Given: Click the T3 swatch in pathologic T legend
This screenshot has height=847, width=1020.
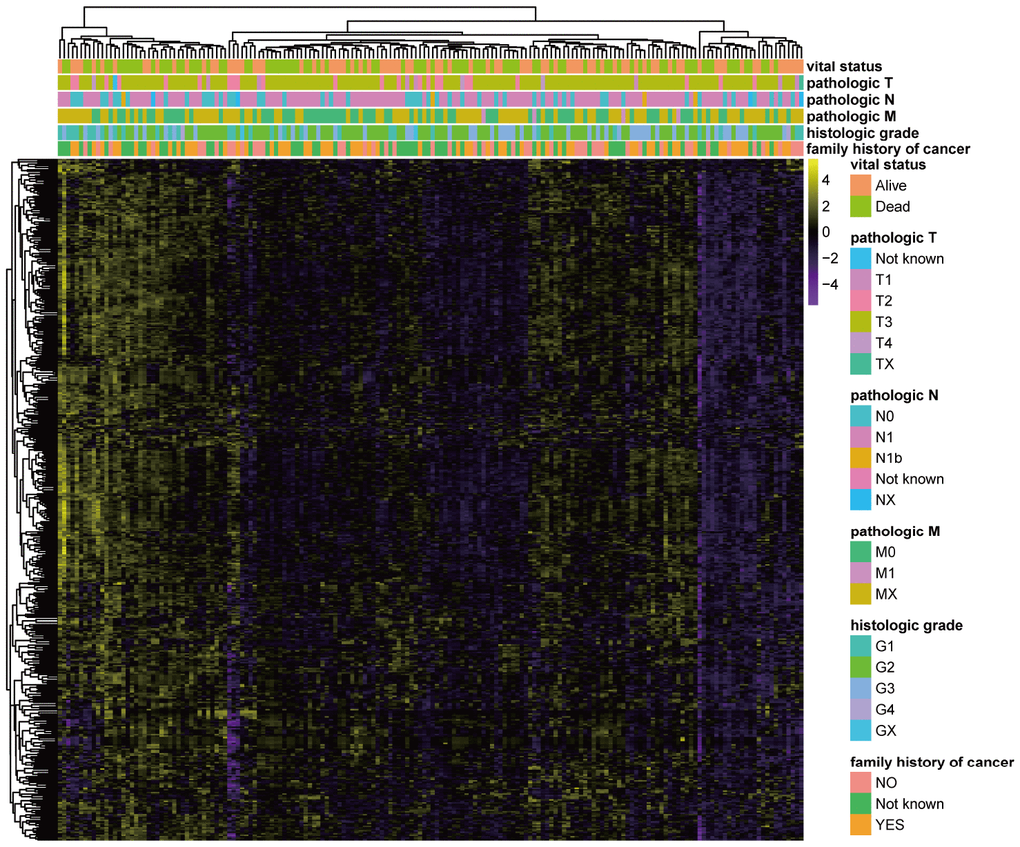Looking at the screenshot, I should coord(860,322).
